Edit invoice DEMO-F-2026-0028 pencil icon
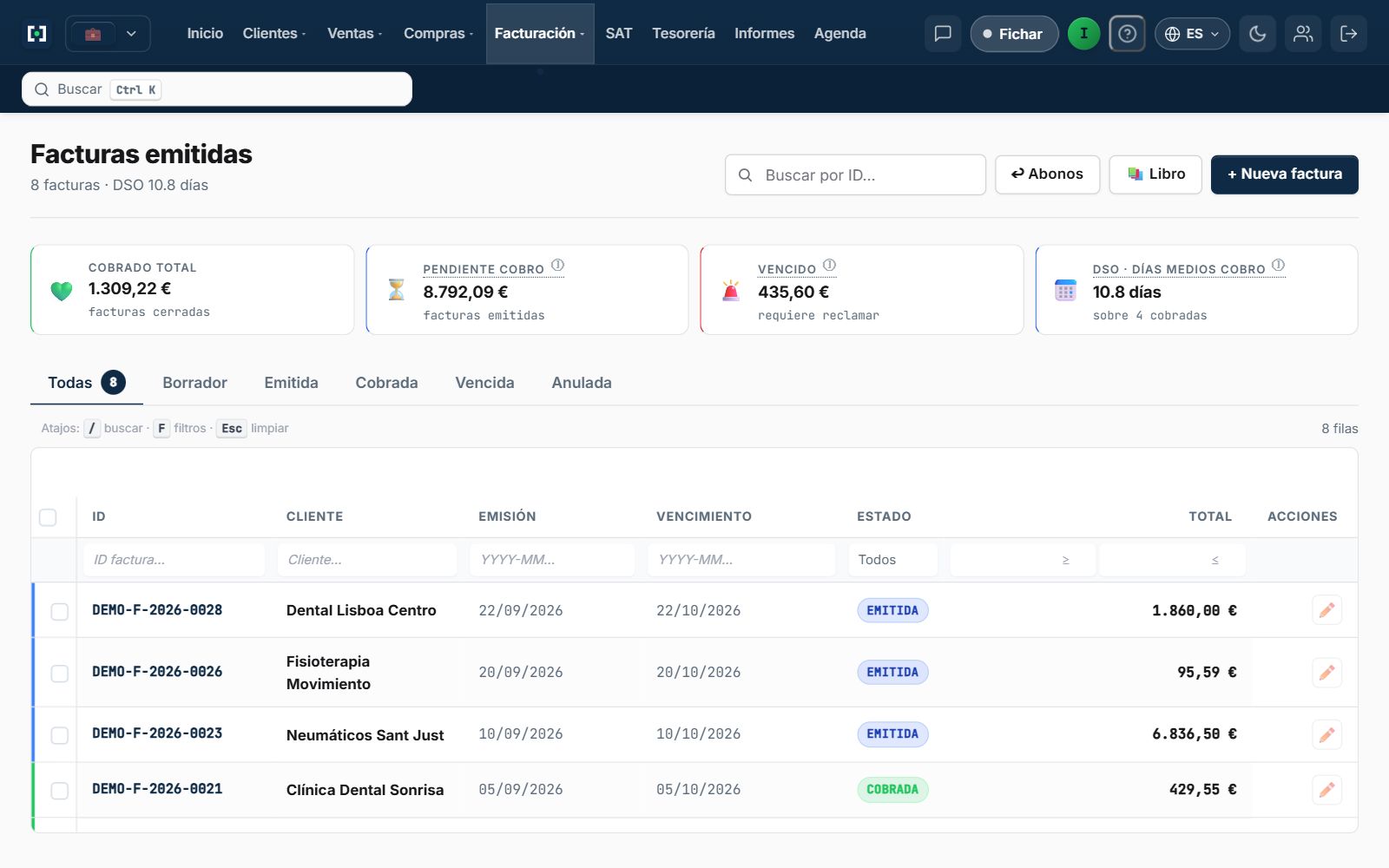Screen dimensions: 1389x868 (1326, 610)
